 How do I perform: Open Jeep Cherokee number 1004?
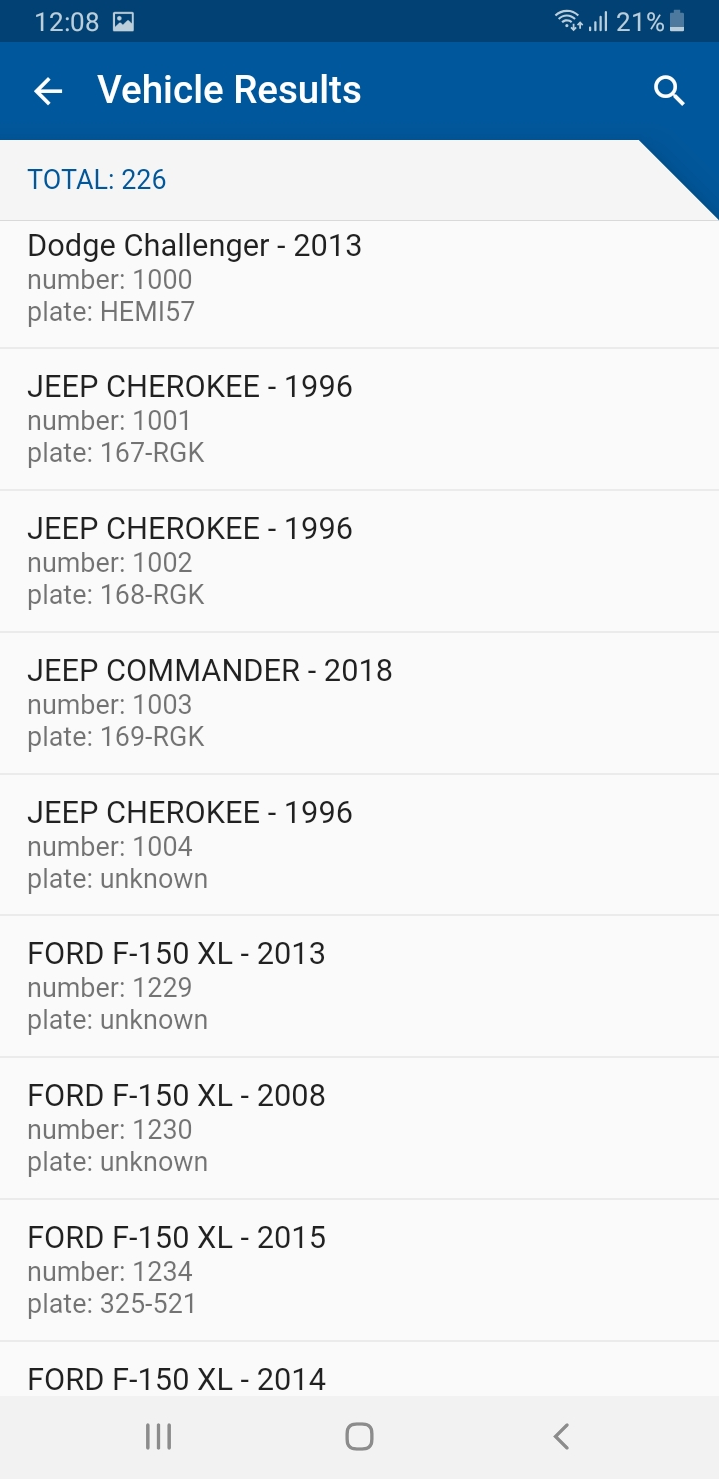pos(359,845)
